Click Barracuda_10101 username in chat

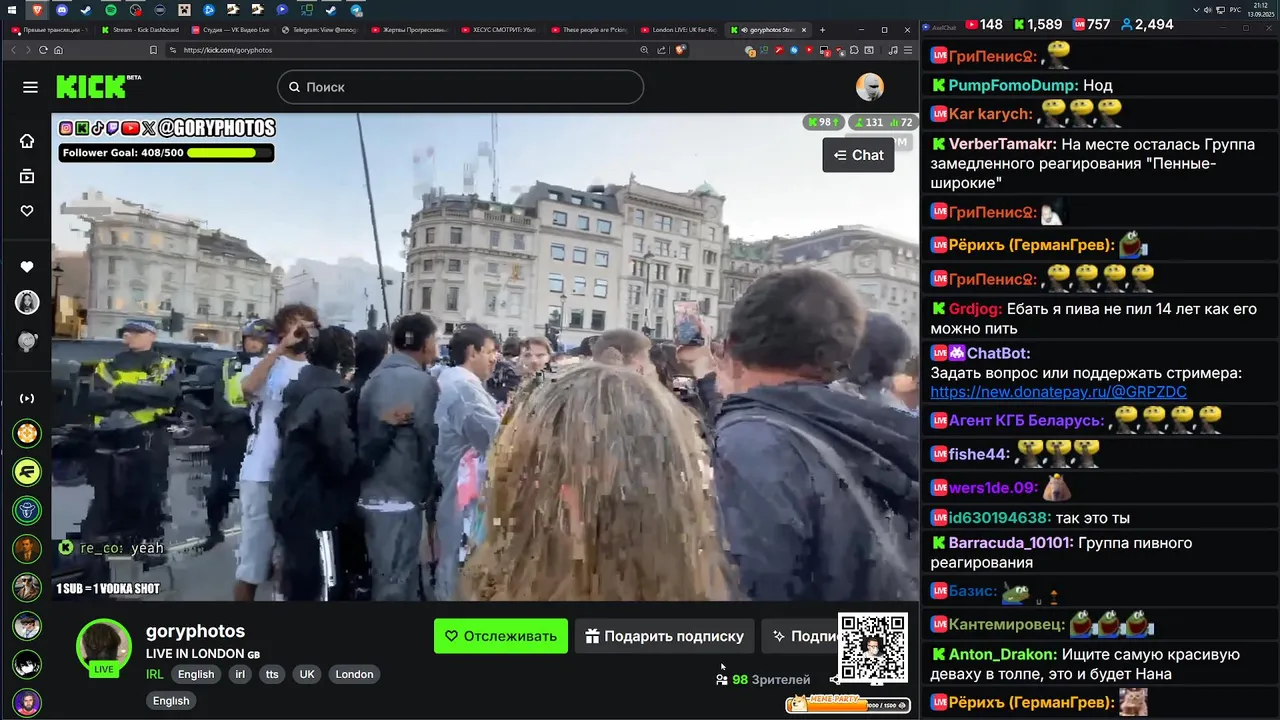tap(1011, 543)
